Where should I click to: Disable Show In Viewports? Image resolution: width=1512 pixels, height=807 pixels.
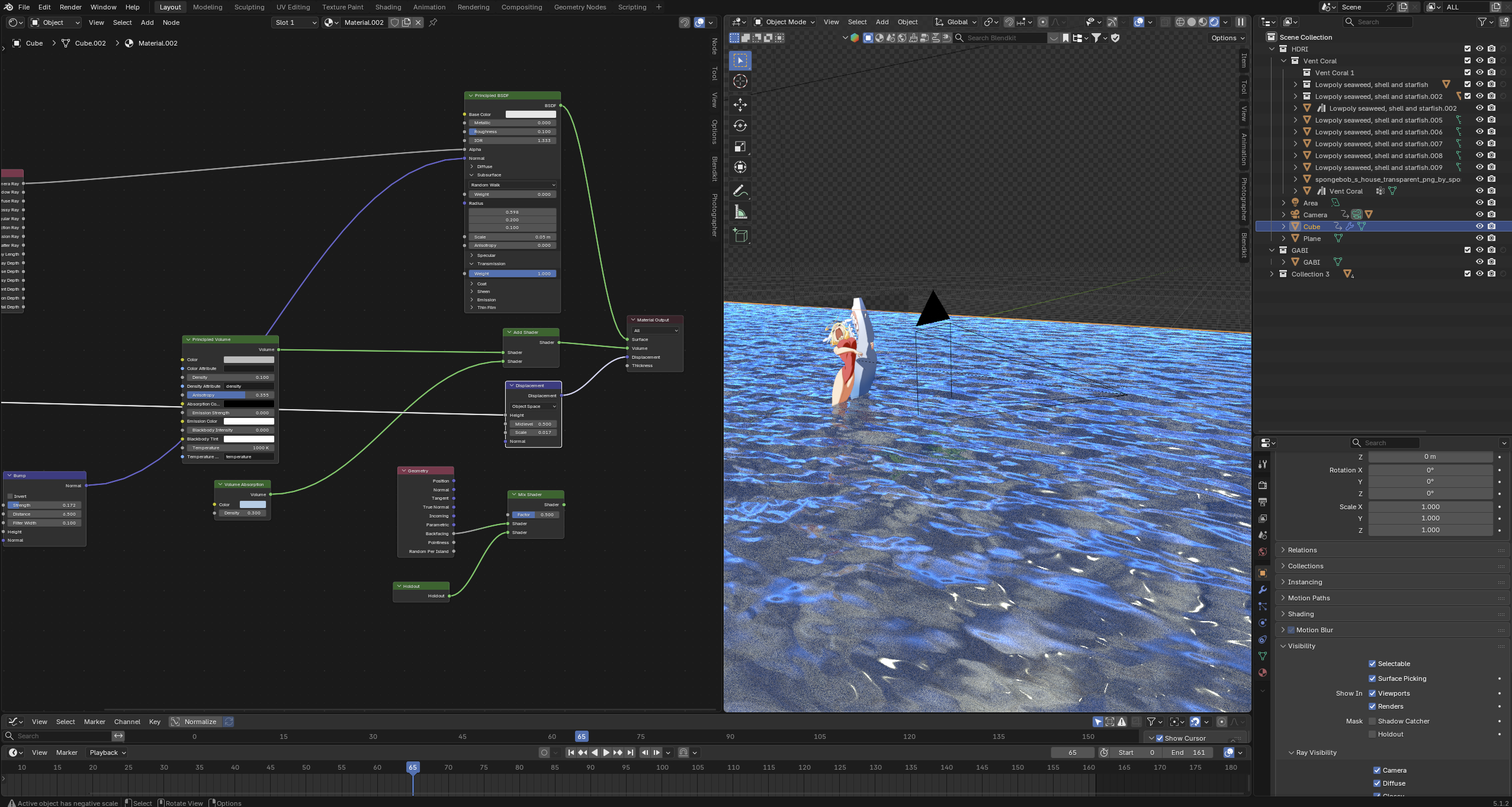[1372, 693]
